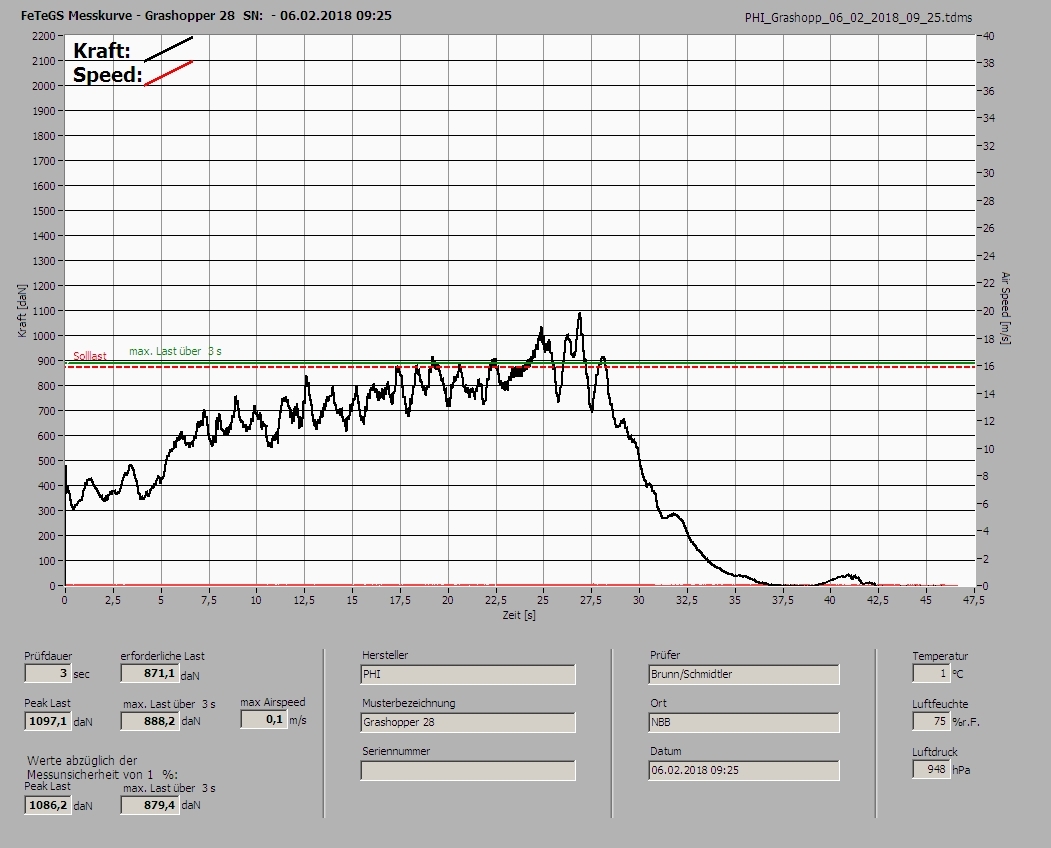Click the Seriennummer label
Screen dimensions: 1051x848
tap(396, 751)
